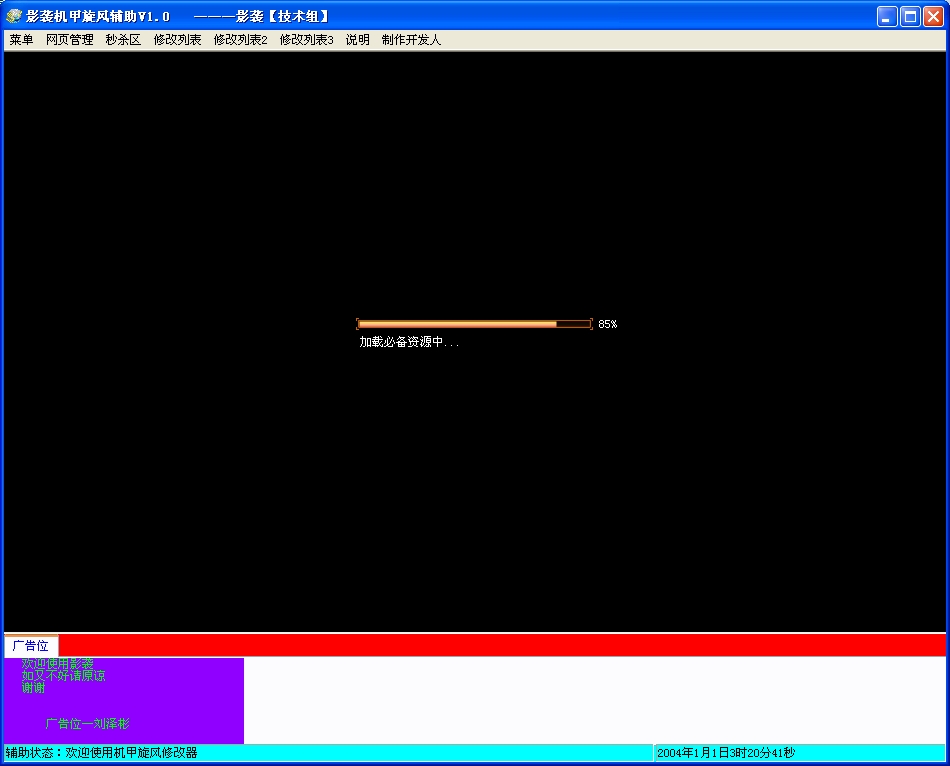950x766 pixels.
Task: Click the 广告位一刘泽彬 text in purple panel
Action: coord(87,724)
